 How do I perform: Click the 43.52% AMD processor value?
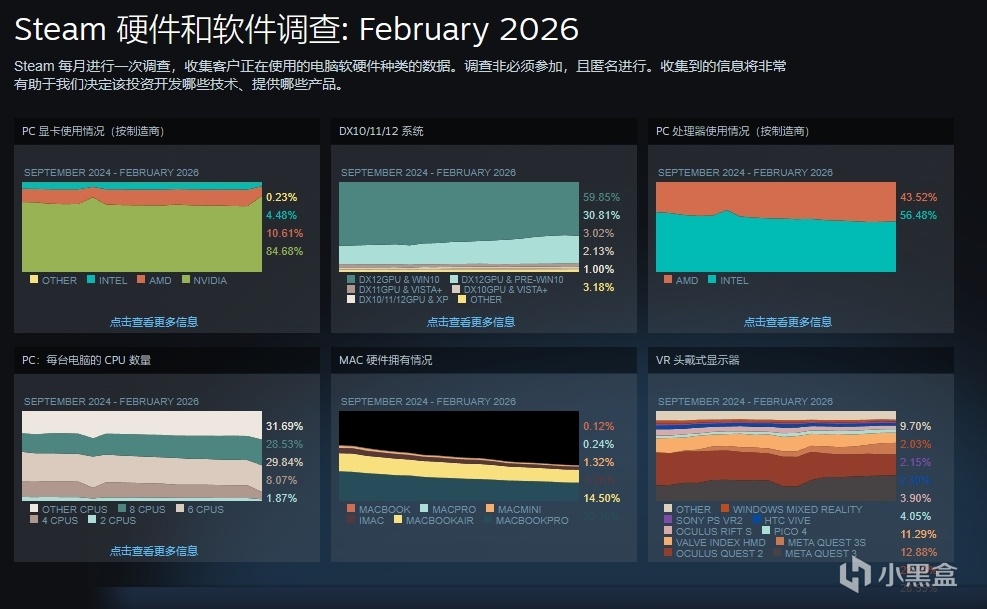tap(918, 197)
